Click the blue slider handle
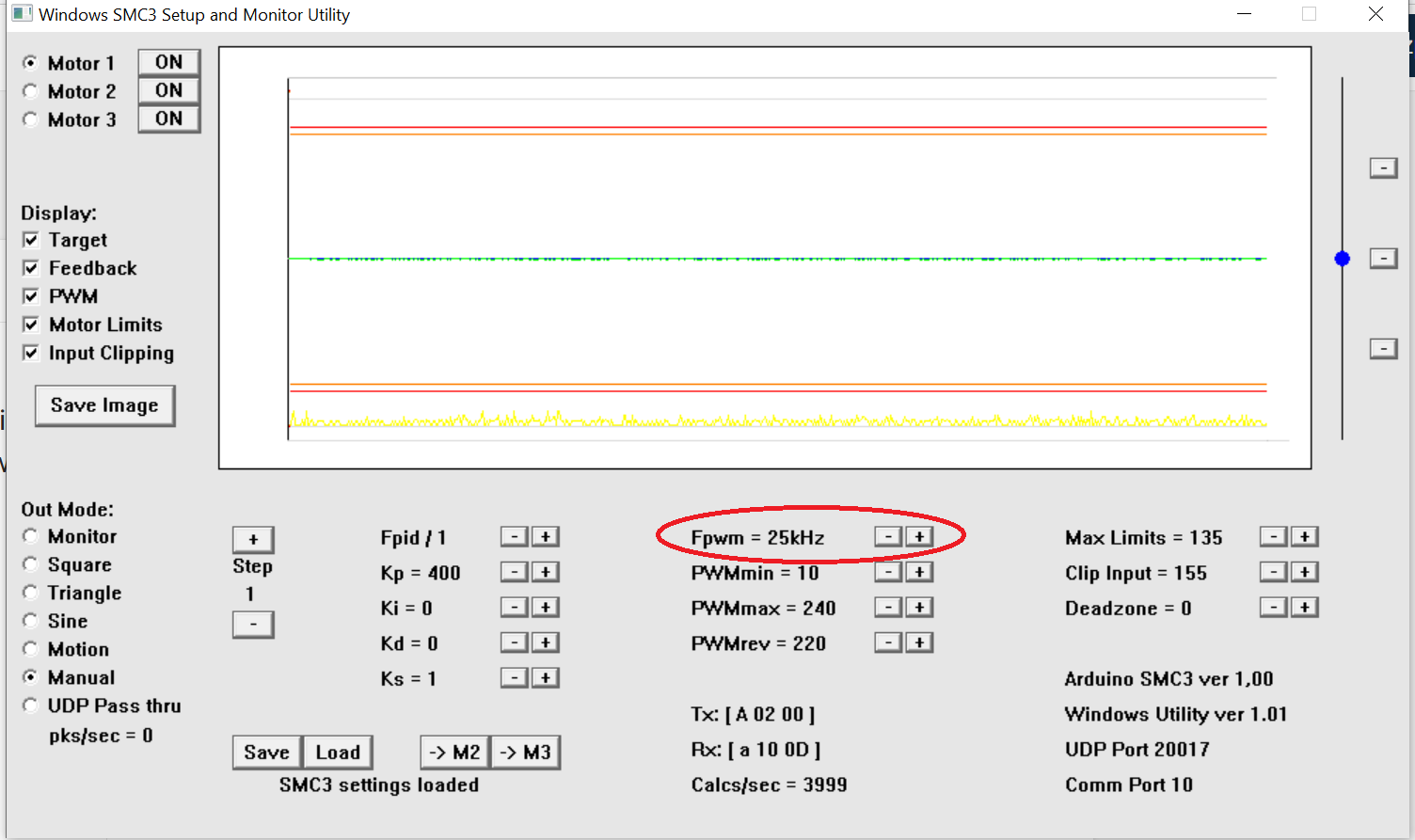The image size is (1415, 840). [1343, 259]
